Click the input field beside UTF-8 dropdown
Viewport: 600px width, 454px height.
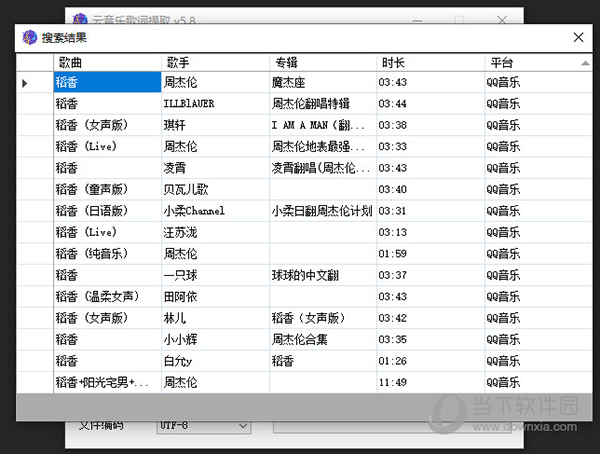tap(390, 426)
